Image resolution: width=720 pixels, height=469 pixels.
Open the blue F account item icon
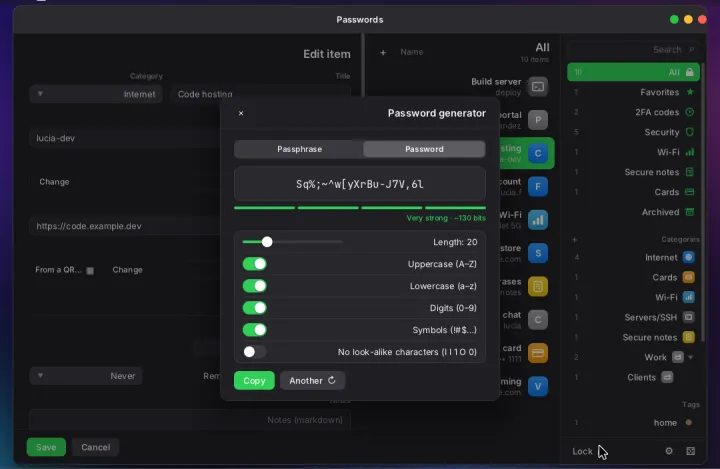tap(538, 186)
